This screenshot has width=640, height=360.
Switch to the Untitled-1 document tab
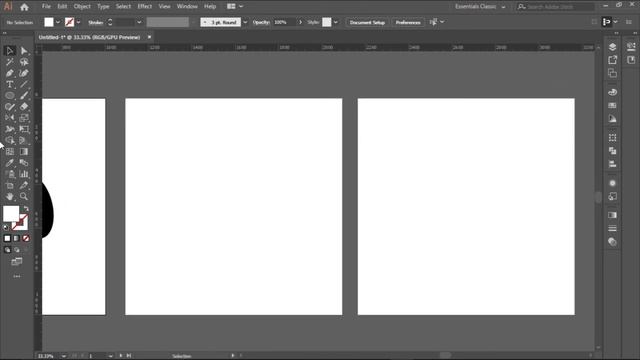(x=89, y=37)
